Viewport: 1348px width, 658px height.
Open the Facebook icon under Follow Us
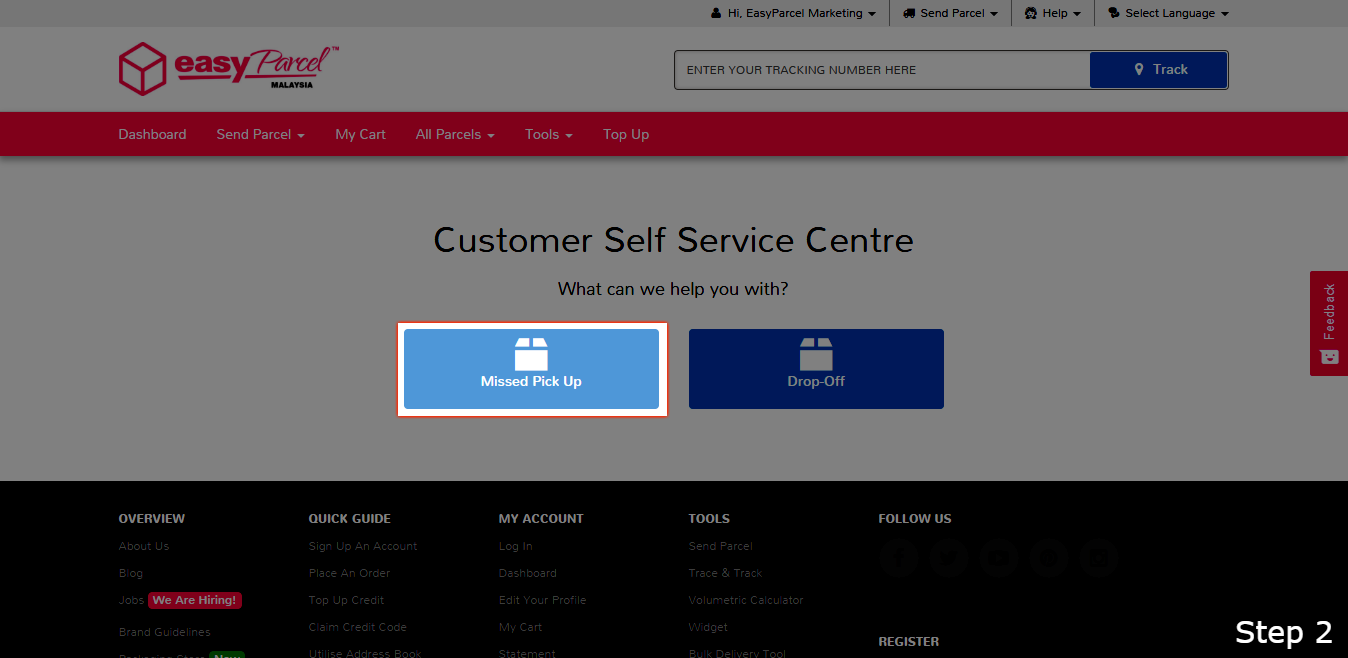tap(899, 557)
